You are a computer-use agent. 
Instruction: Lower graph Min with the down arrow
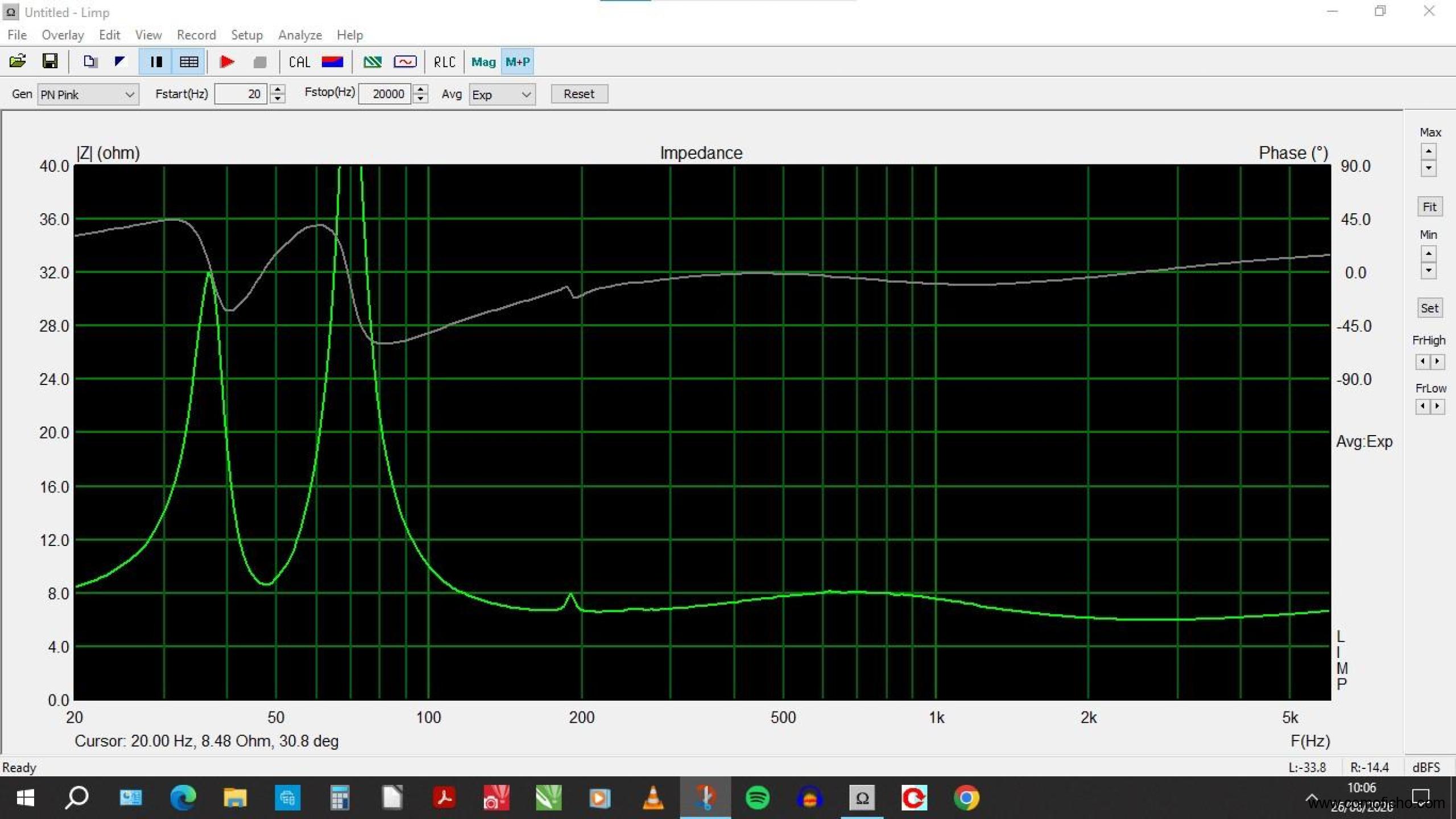pos(1428,270)
